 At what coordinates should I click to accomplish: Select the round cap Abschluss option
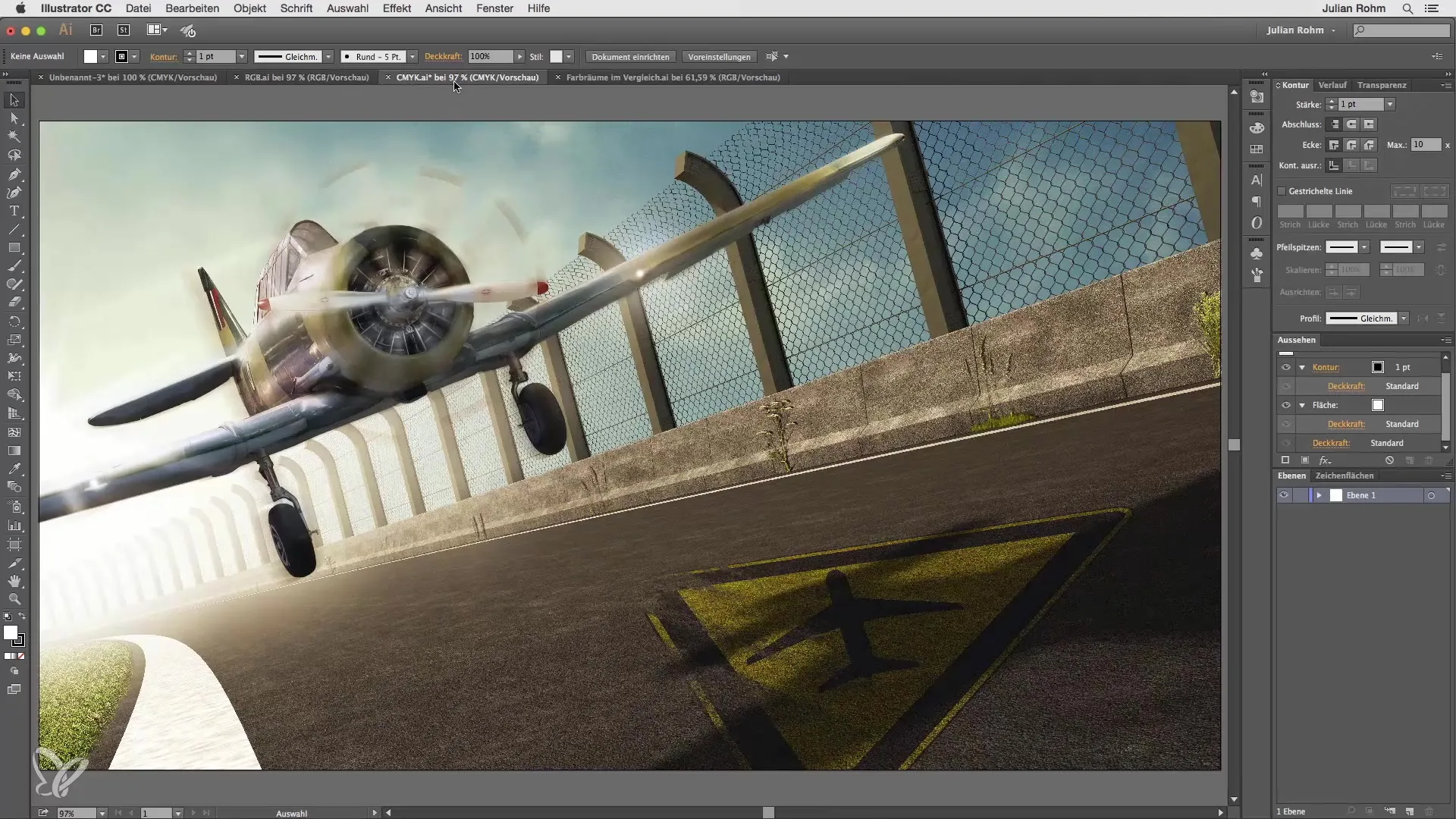coord(1351,124)
